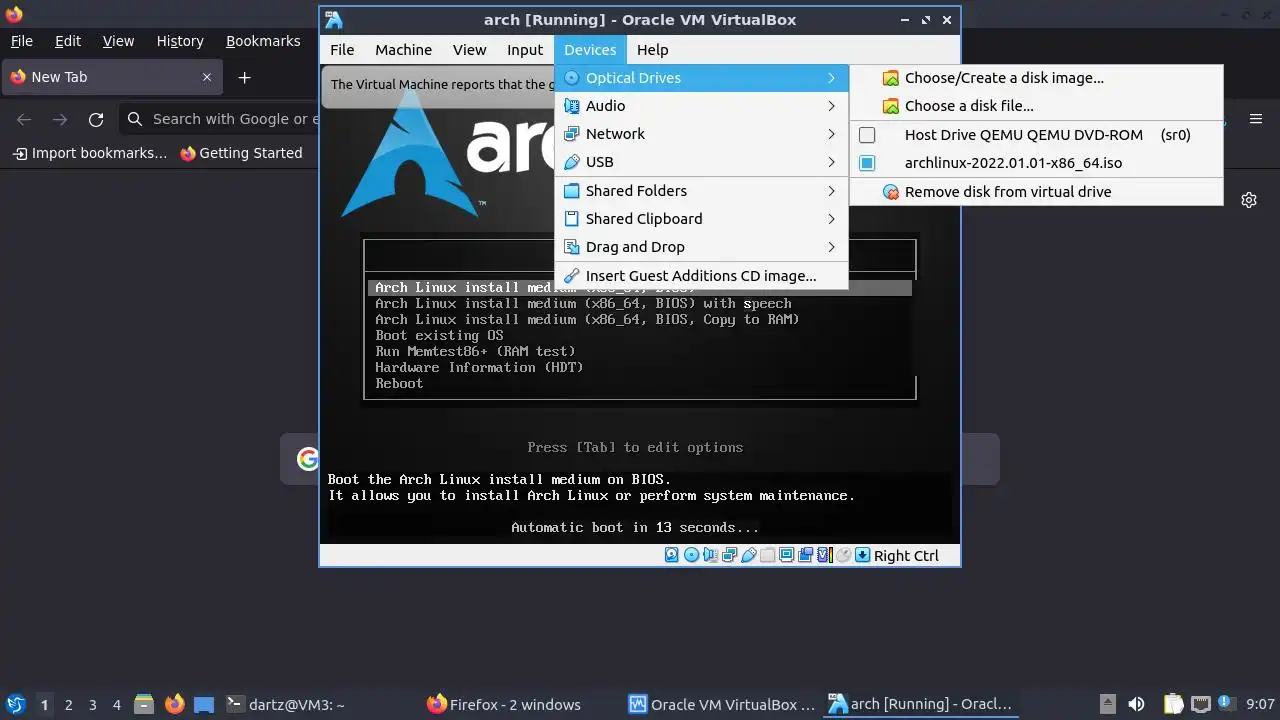The image size is (1280, 720).
Task: Open file manager from taskbar quick launch
Action: coord(144,705)
